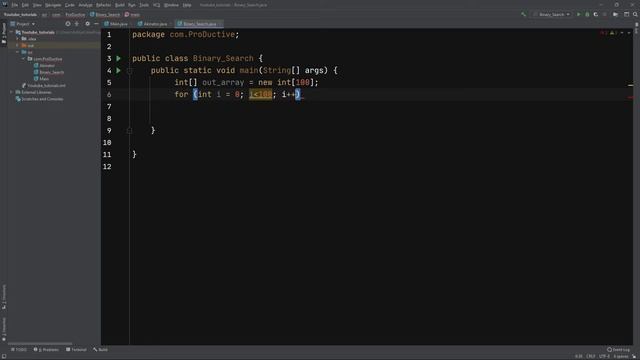Click Youtube_tutorials breadcrumb in navigation bar
The image size is (640, 360).
20,14
